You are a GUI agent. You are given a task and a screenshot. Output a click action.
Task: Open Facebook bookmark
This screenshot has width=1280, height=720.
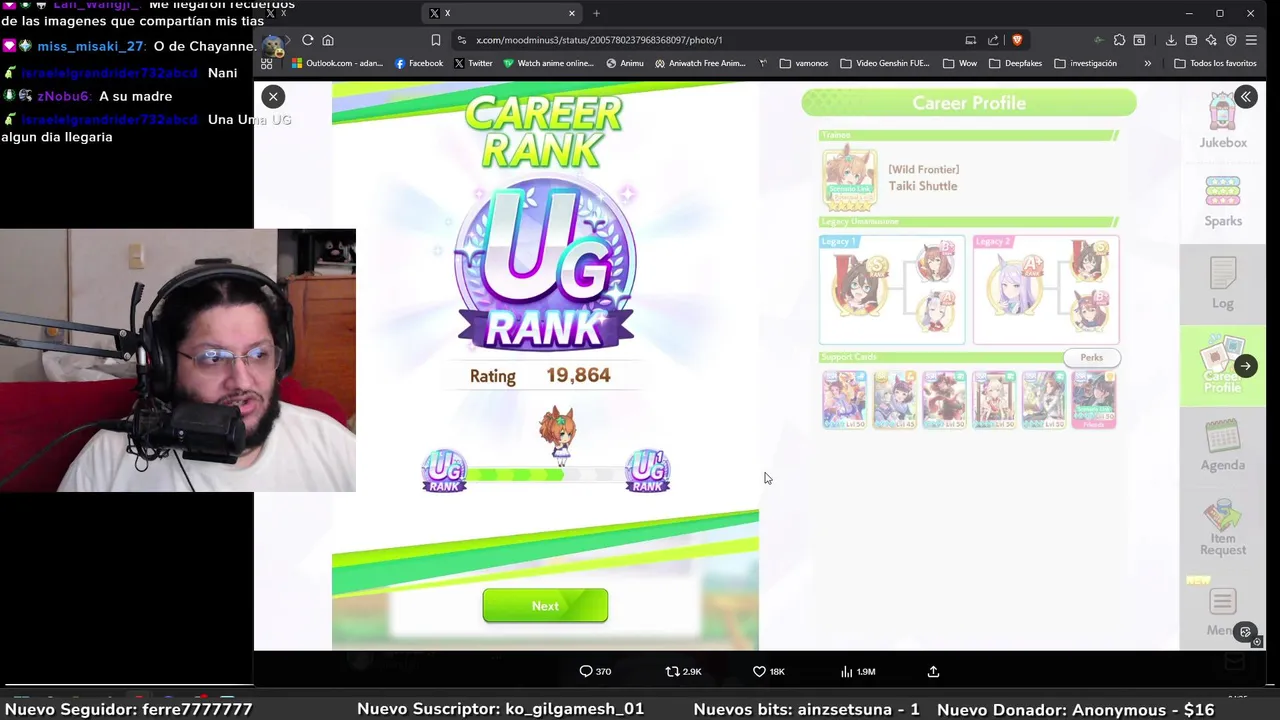tap(419, 63)
